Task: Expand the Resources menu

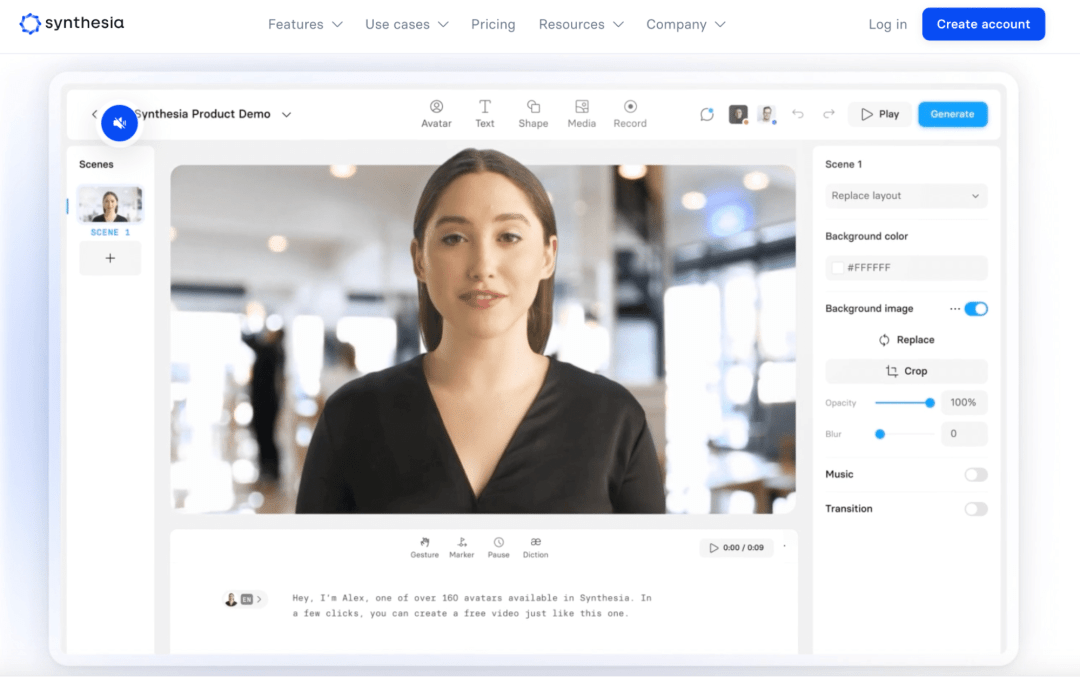Action: (x=581, y=24)
